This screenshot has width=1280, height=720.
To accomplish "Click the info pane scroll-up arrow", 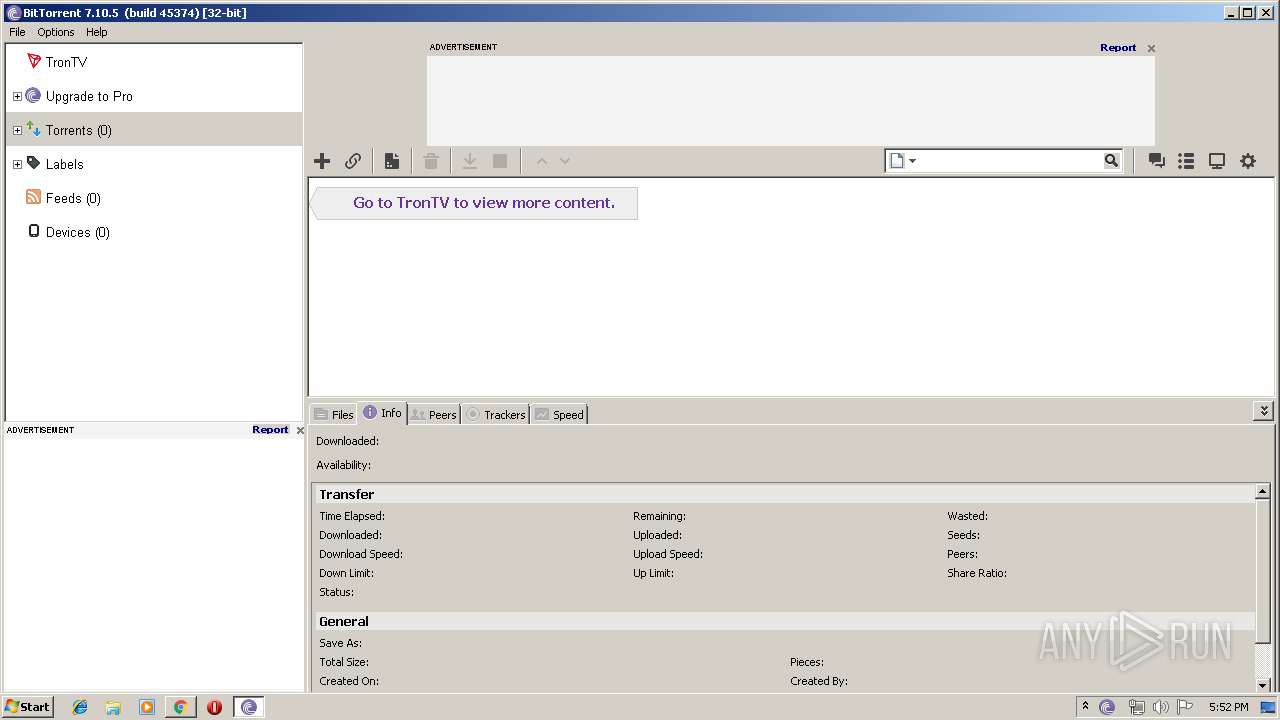I will coord(1263,492).
